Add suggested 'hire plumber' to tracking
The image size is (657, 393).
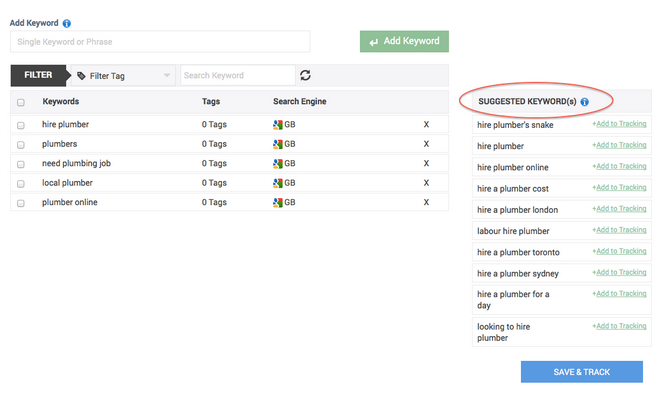point(619,145)
